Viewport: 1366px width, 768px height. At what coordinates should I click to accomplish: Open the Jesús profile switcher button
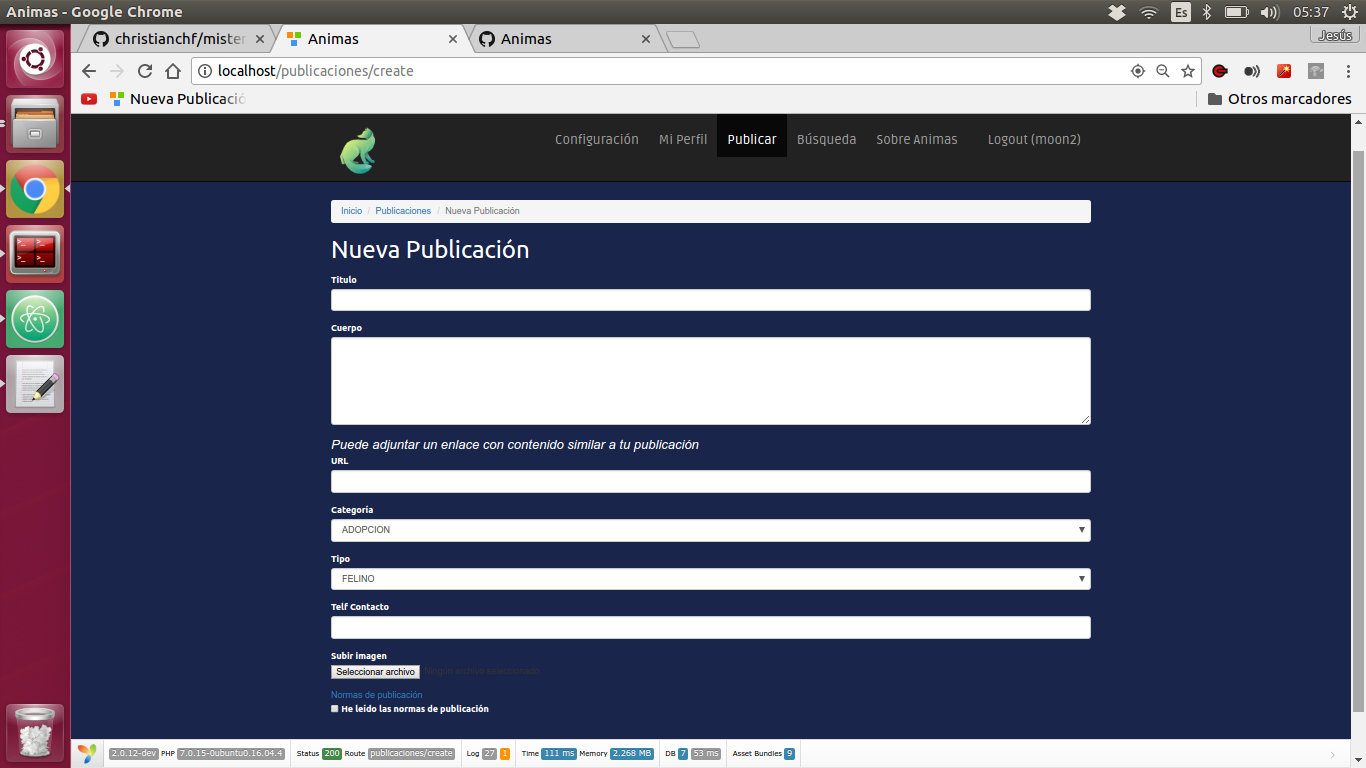point(1335,35)
